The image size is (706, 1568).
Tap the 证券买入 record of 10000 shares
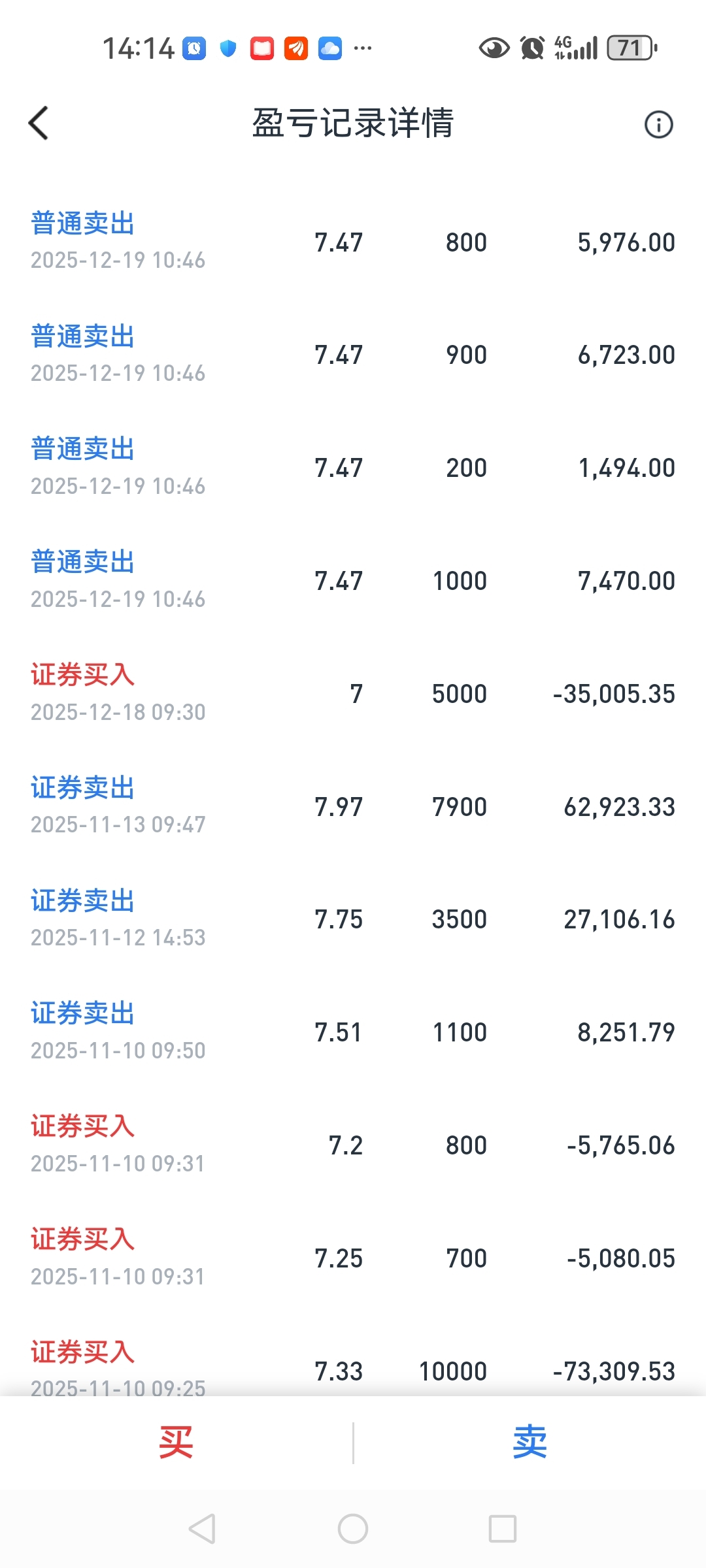pyautogui.click(x=353, y=1369)
